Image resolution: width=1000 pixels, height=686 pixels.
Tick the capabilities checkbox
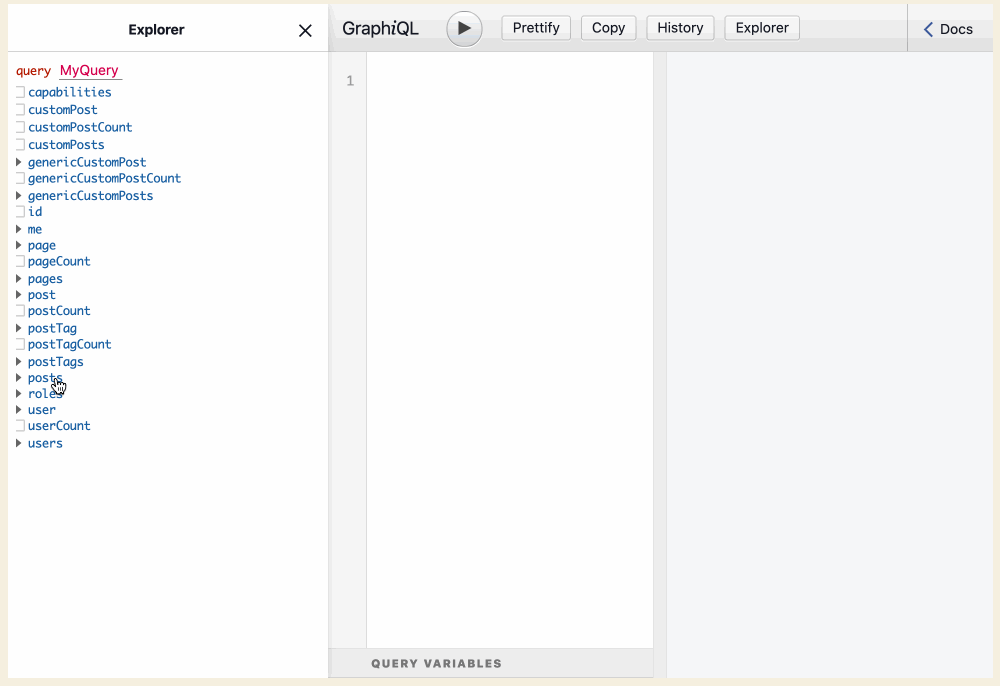coord(20,92)
